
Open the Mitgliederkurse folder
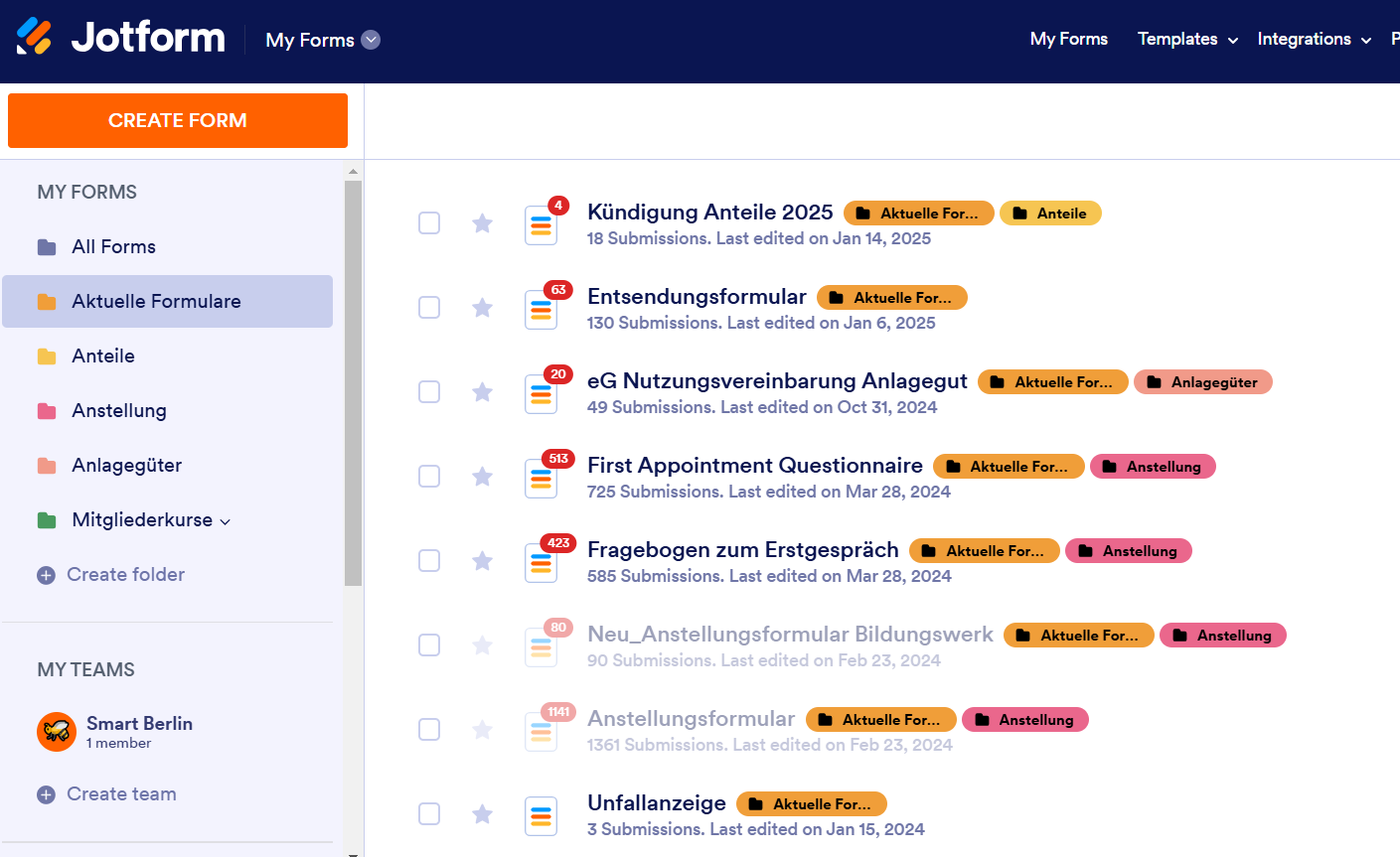142,519
